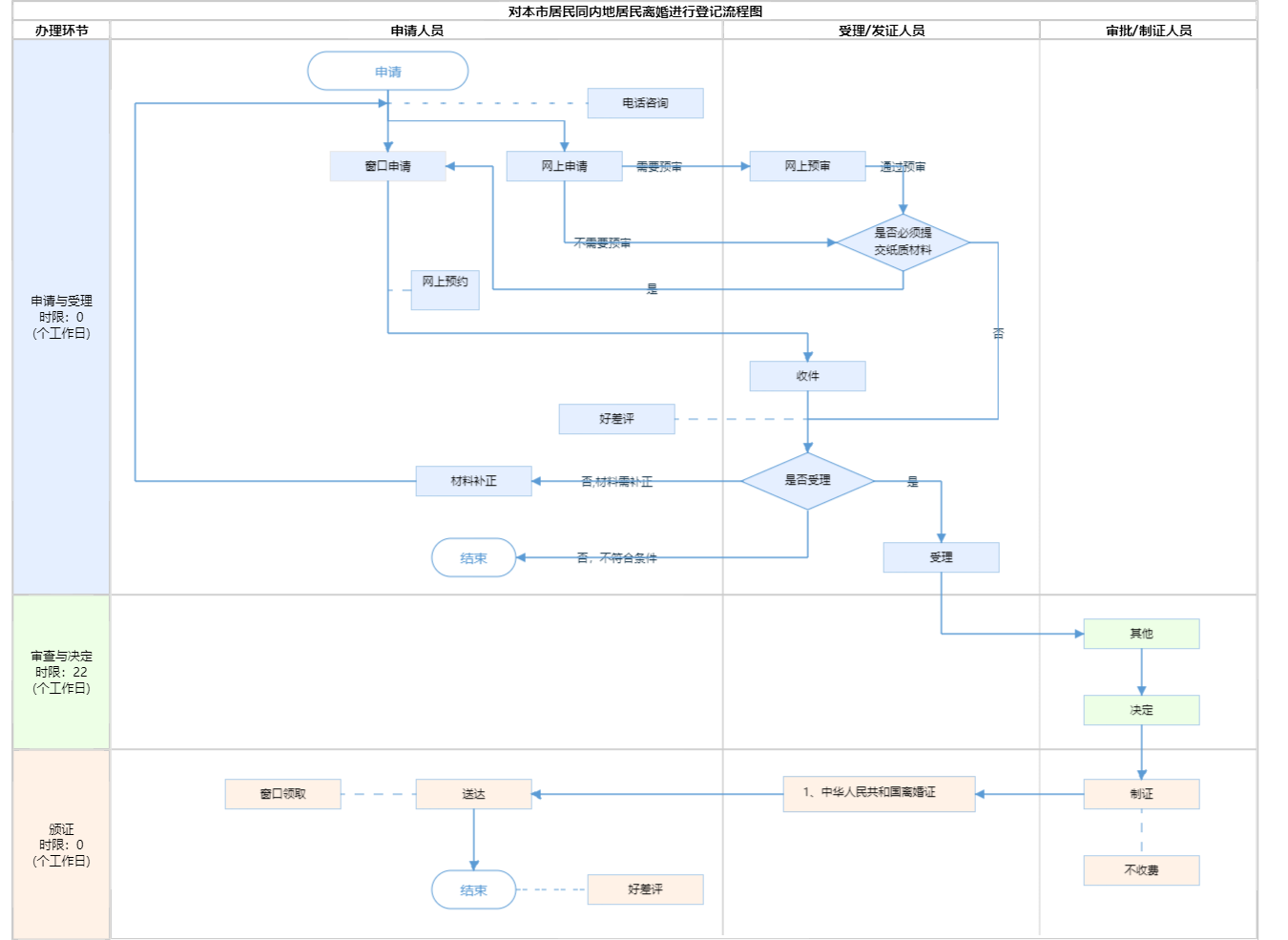Click the 不收费 annotation box

click(1141, 870)
